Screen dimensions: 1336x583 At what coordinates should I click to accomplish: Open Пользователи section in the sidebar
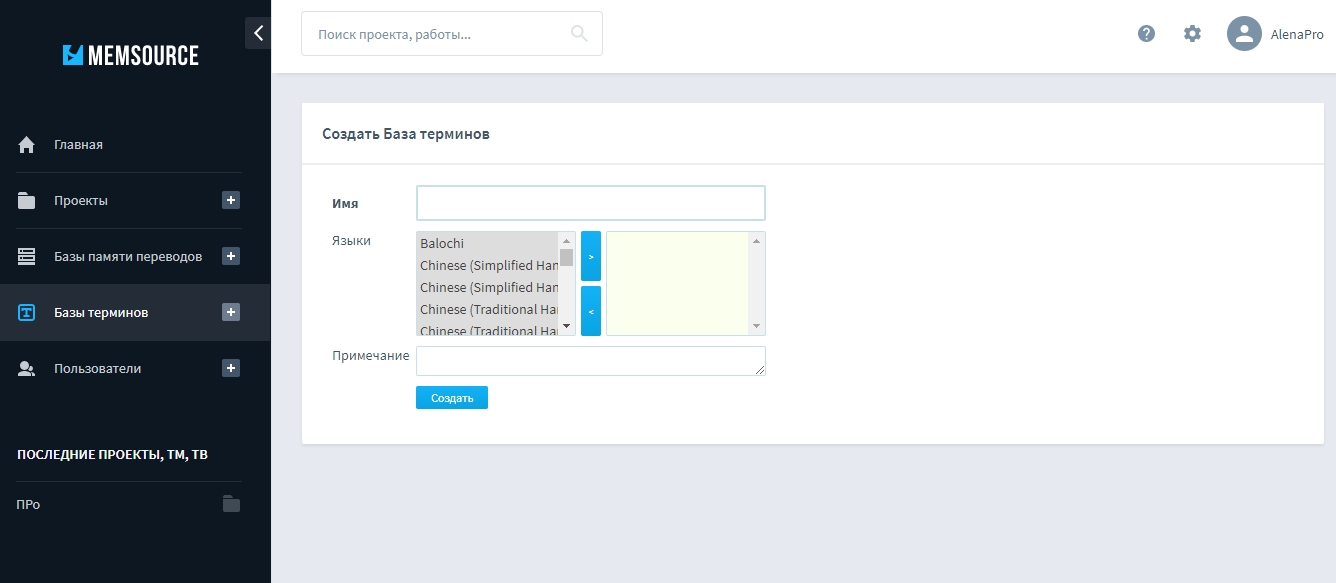(97, 369)
